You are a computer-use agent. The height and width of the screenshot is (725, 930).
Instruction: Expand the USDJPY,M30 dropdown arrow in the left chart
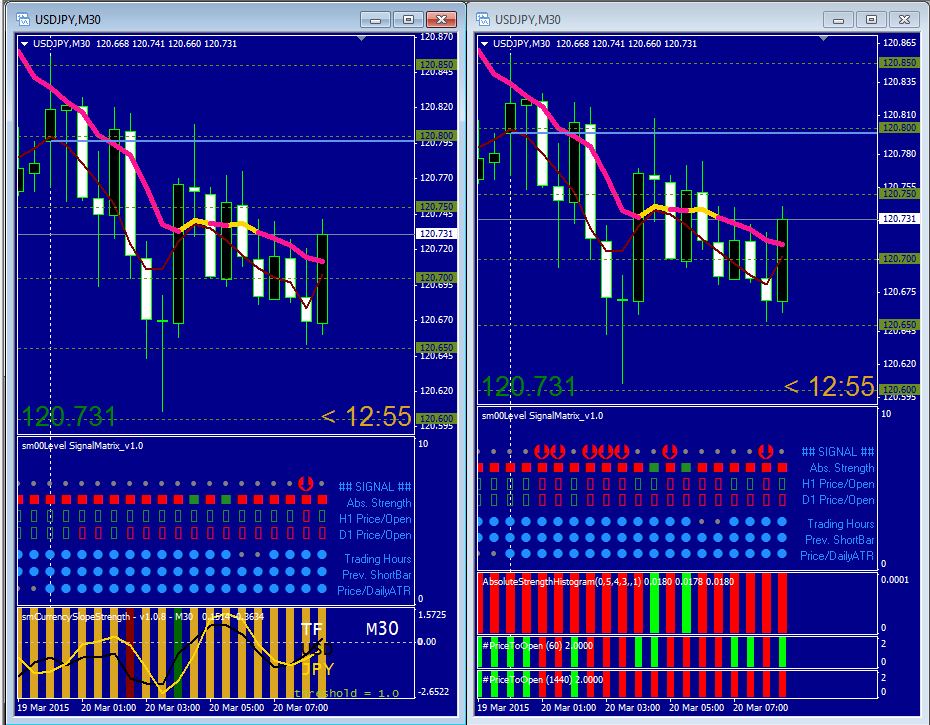pos(25,44)
